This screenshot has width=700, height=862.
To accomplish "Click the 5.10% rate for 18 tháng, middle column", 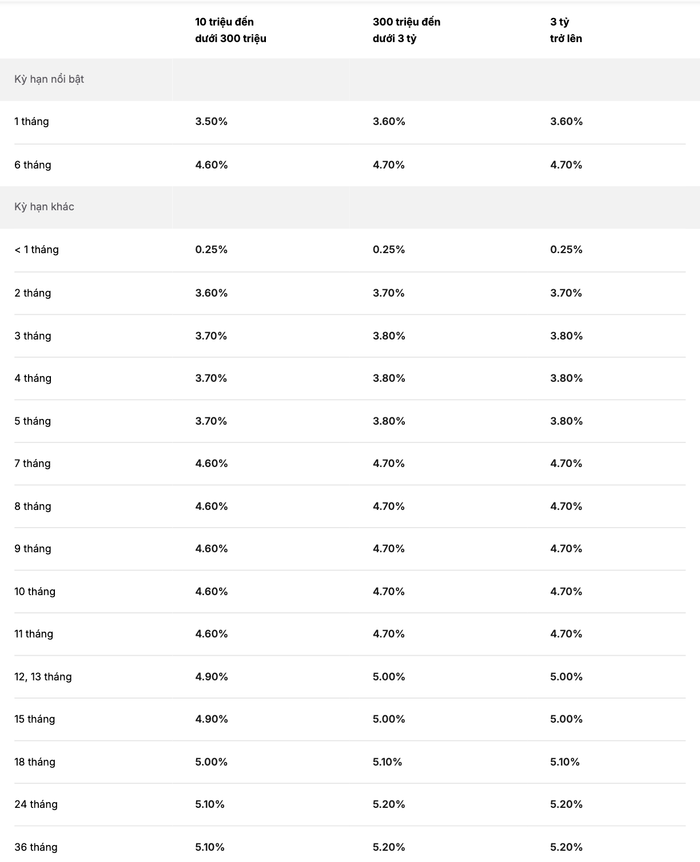I will (387, 762).
